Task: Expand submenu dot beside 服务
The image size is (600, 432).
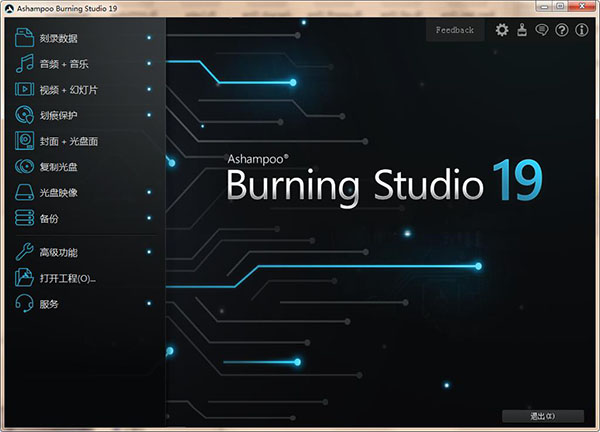Action: pos(149,303)
